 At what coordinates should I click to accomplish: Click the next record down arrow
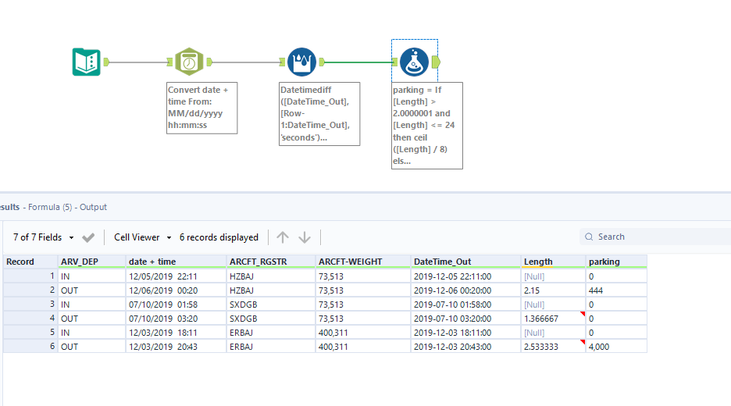pos(304,237)
